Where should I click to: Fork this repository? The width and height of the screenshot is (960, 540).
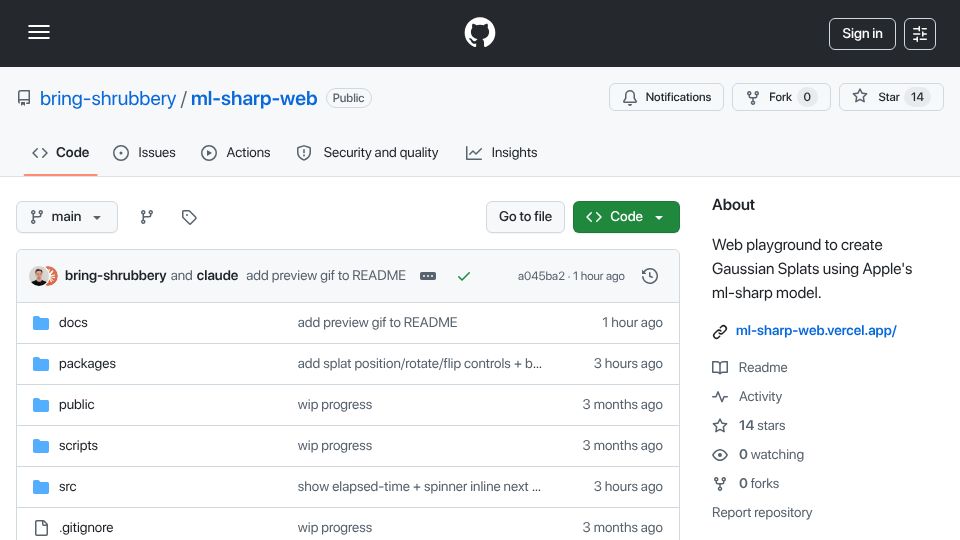click(x=781, y=97)
